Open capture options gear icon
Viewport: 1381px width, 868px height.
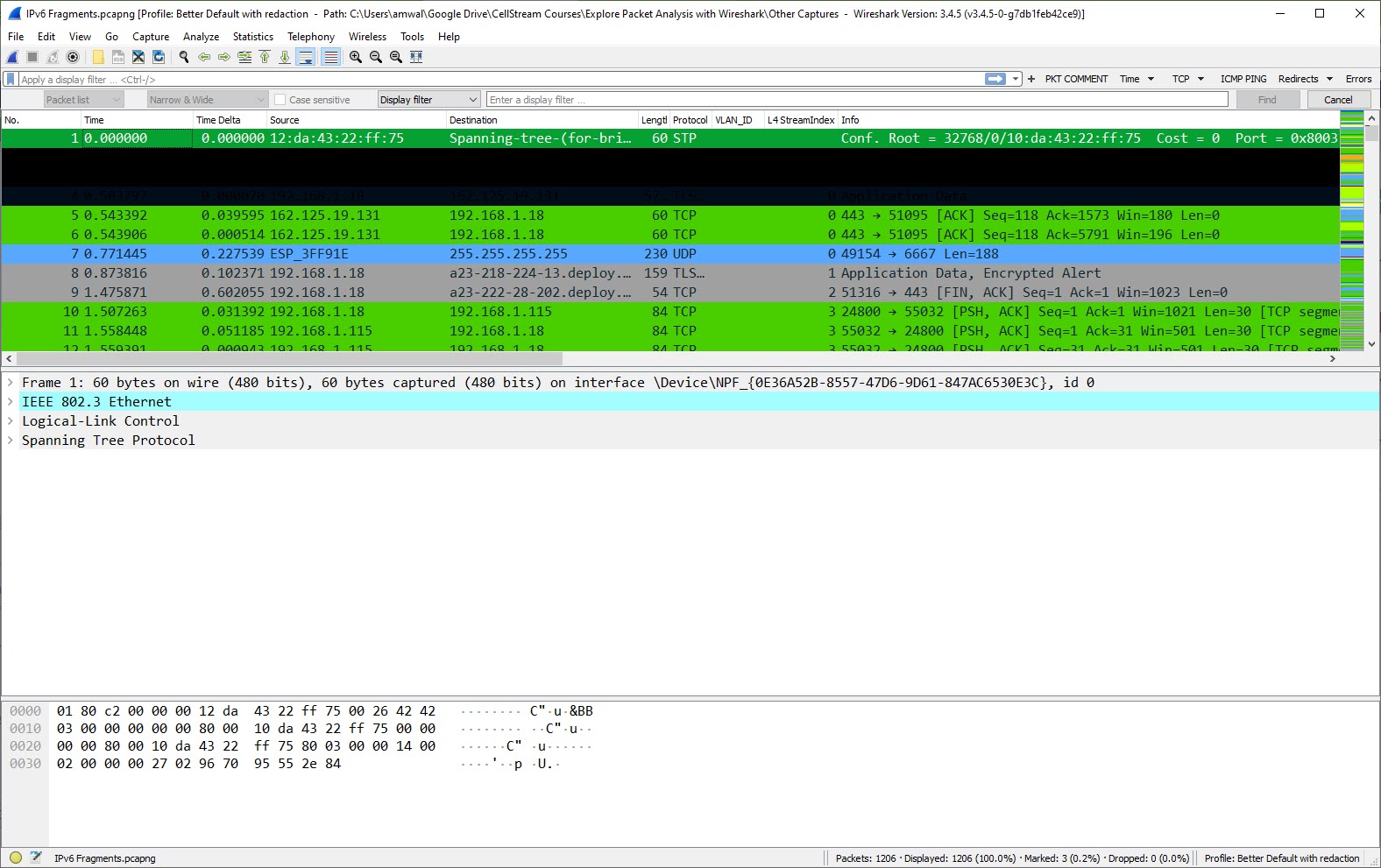click(x=73, y=57)
